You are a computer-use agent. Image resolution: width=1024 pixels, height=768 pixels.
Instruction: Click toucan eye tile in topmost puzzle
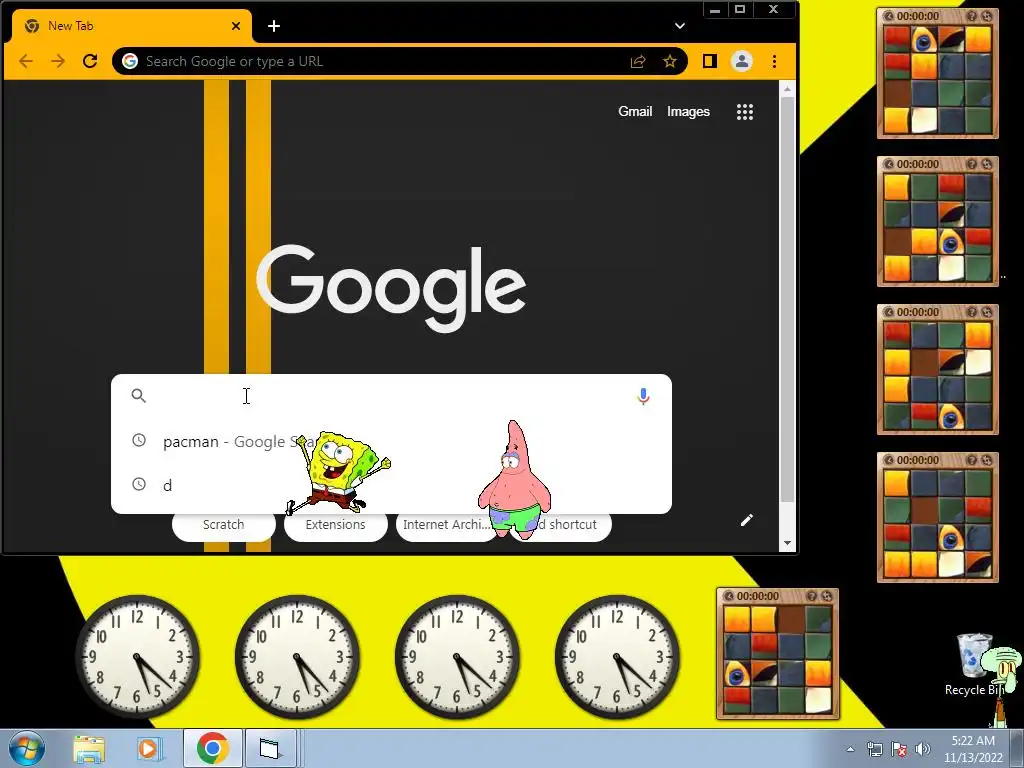pos(923,40)
